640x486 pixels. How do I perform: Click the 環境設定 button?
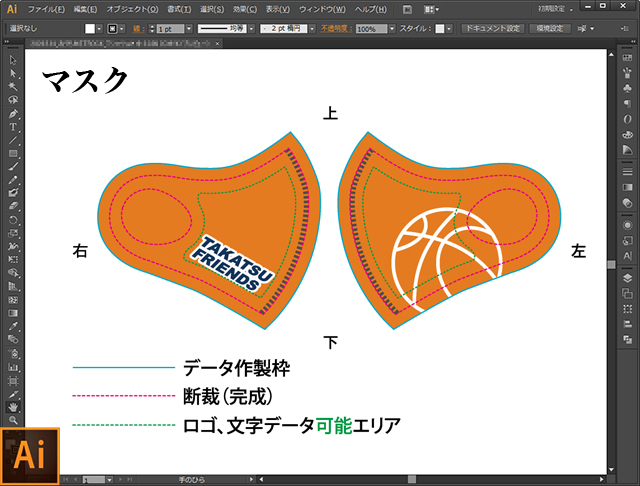550,29
